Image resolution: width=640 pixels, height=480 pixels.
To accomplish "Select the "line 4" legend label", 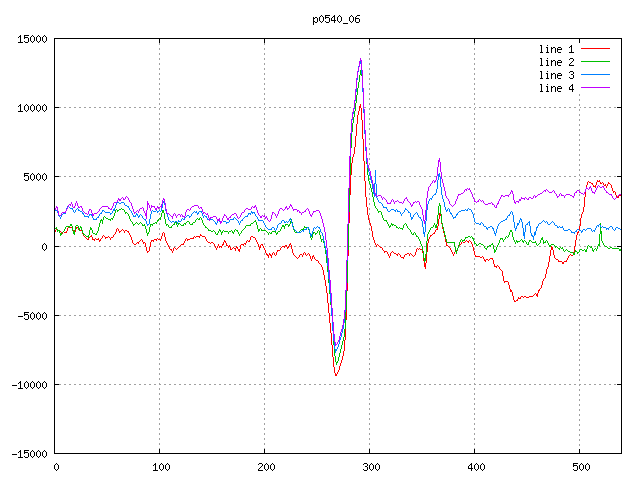I will 556,89.
